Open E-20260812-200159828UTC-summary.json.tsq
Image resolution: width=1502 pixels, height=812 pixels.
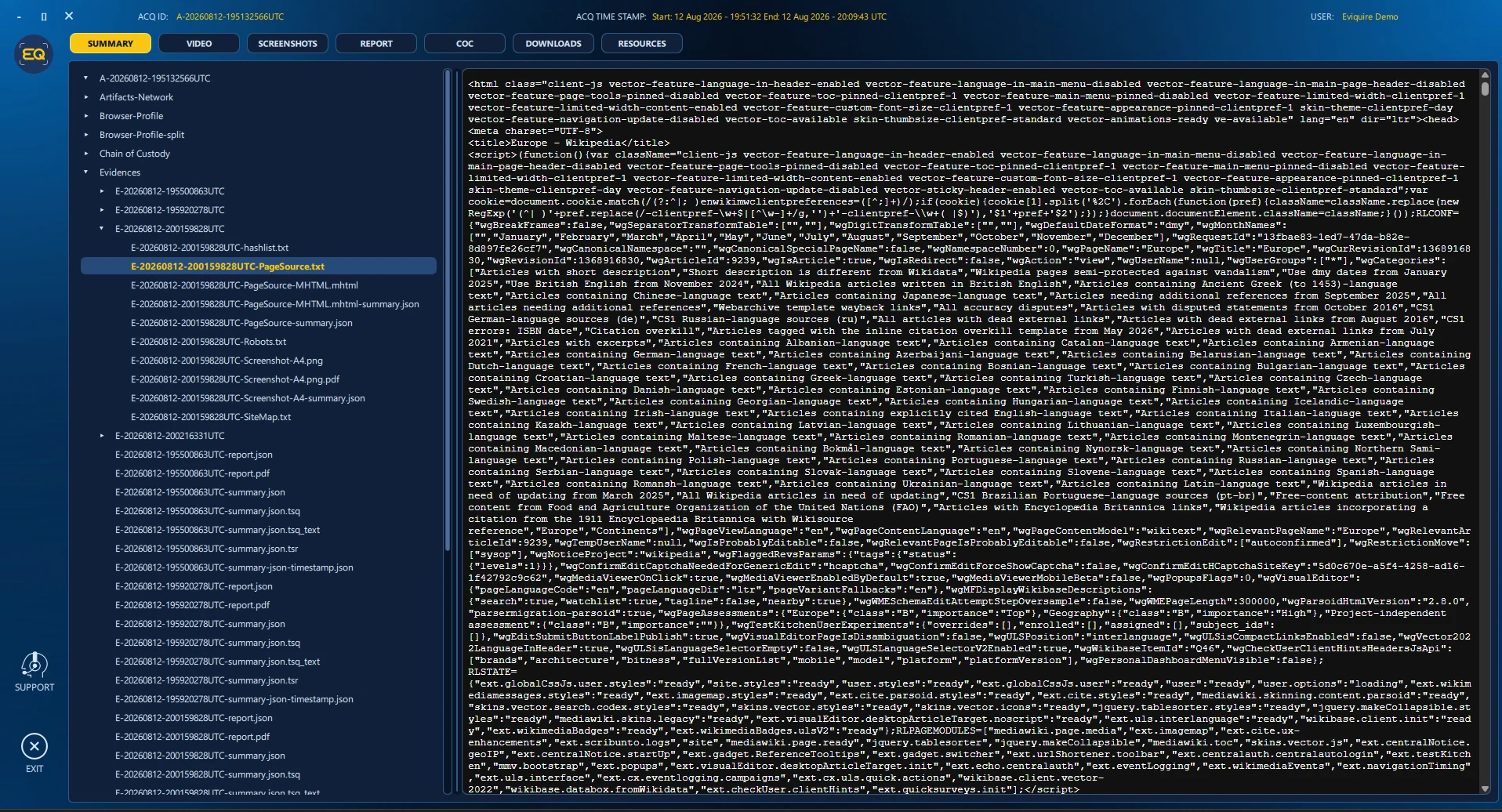[x=207, y=774]
